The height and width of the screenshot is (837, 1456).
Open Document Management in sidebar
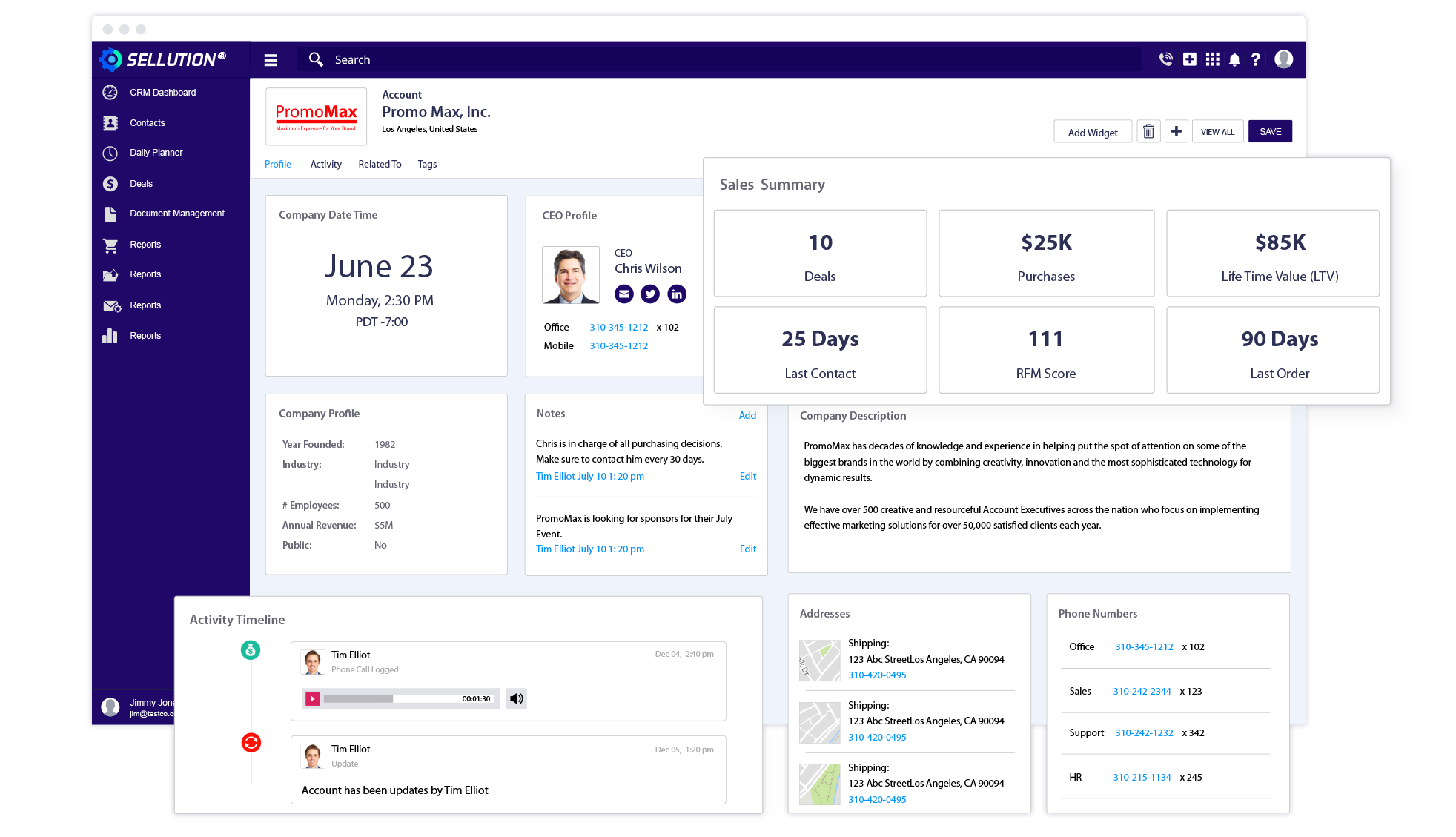(176, 214)
